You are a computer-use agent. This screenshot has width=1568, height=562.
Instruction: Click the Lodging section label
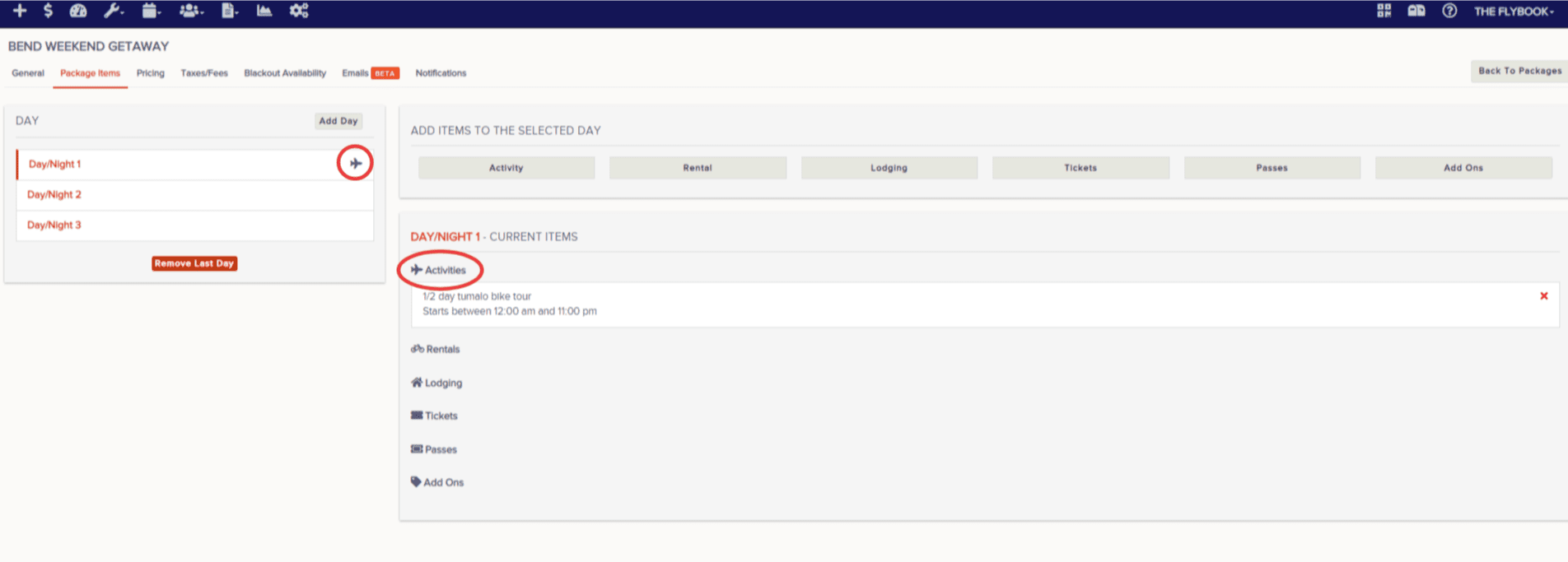[444, 383]
